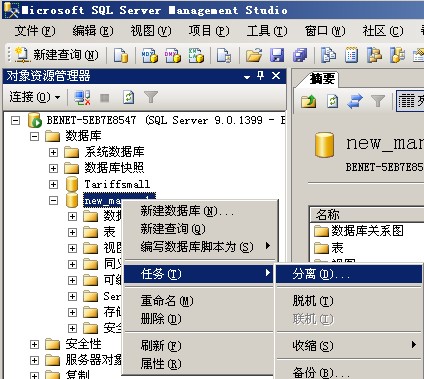The image size is (424, 379).
Task: Expand the 系统数据库 folder
Action: pyautogui.click(x=53, y=152)
